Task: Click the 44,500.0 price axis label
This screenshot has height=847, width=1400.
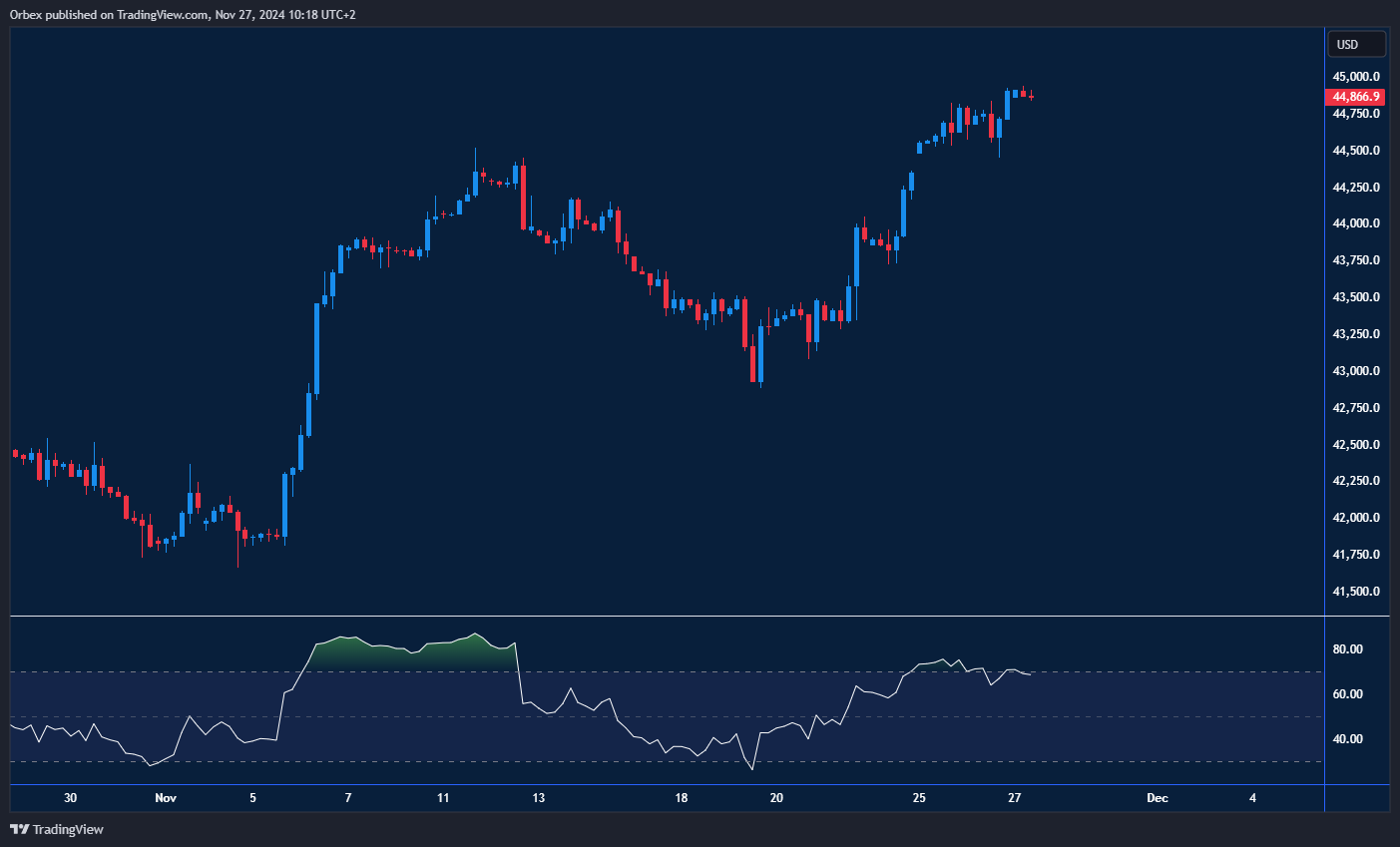Action: [x=1356, y=151]
